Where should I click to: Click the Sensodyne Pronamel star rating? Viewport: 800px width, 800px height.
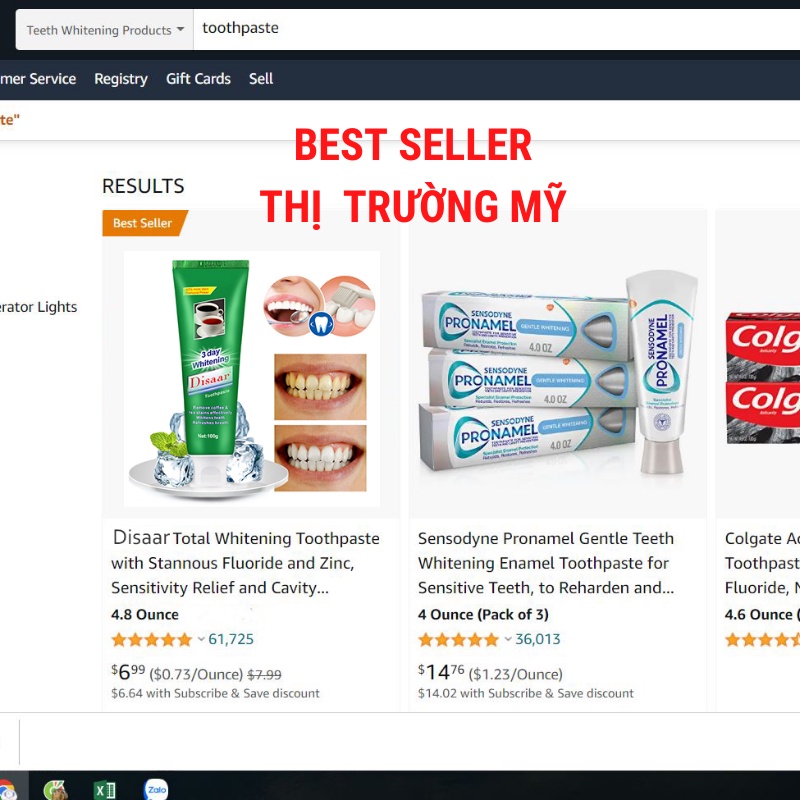coord(458,639)
